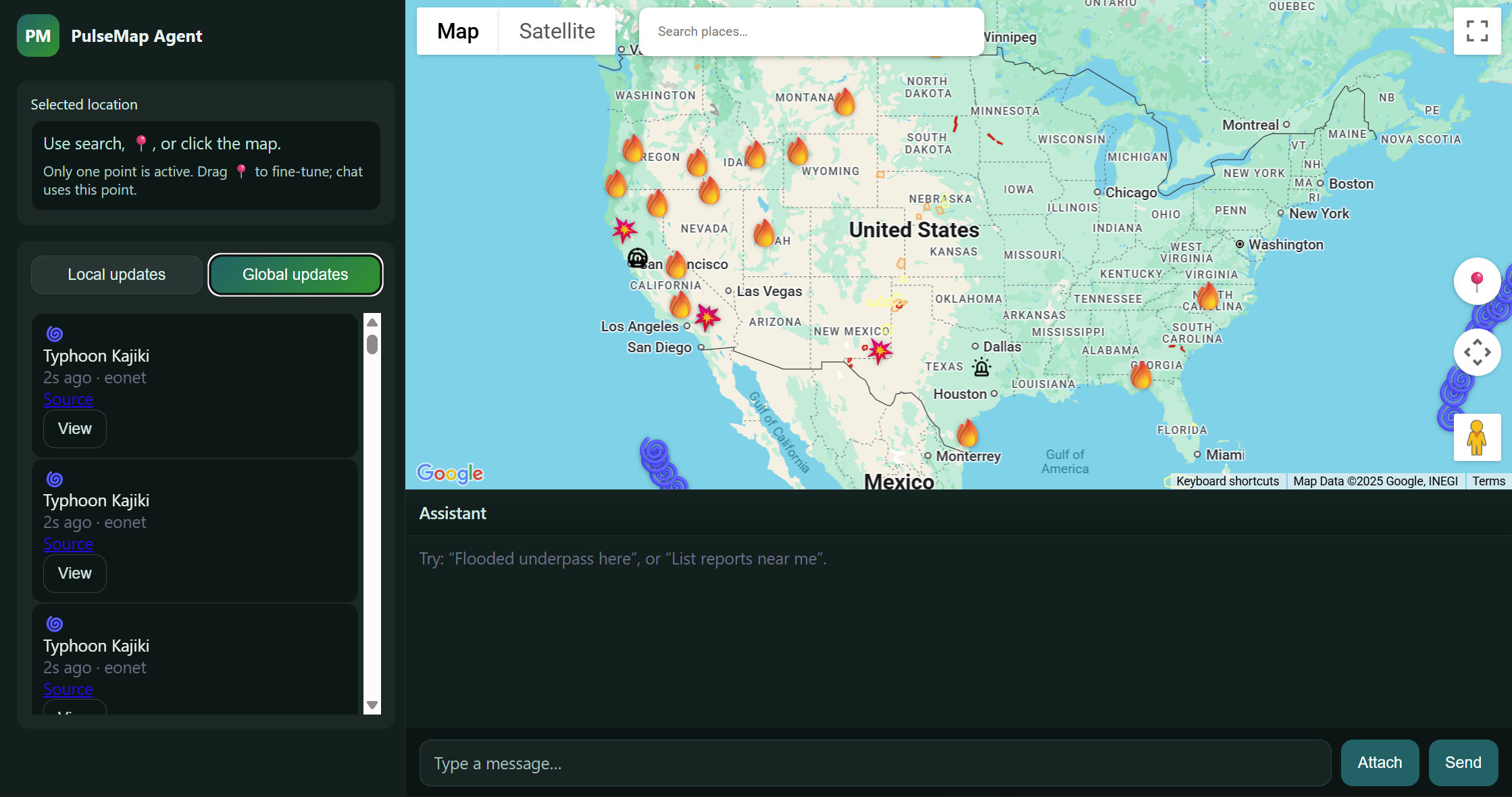This screenshot has height=797, width=1512.
Task: Select the pin drop tool on the map
Action: (x=1478, y=281)
